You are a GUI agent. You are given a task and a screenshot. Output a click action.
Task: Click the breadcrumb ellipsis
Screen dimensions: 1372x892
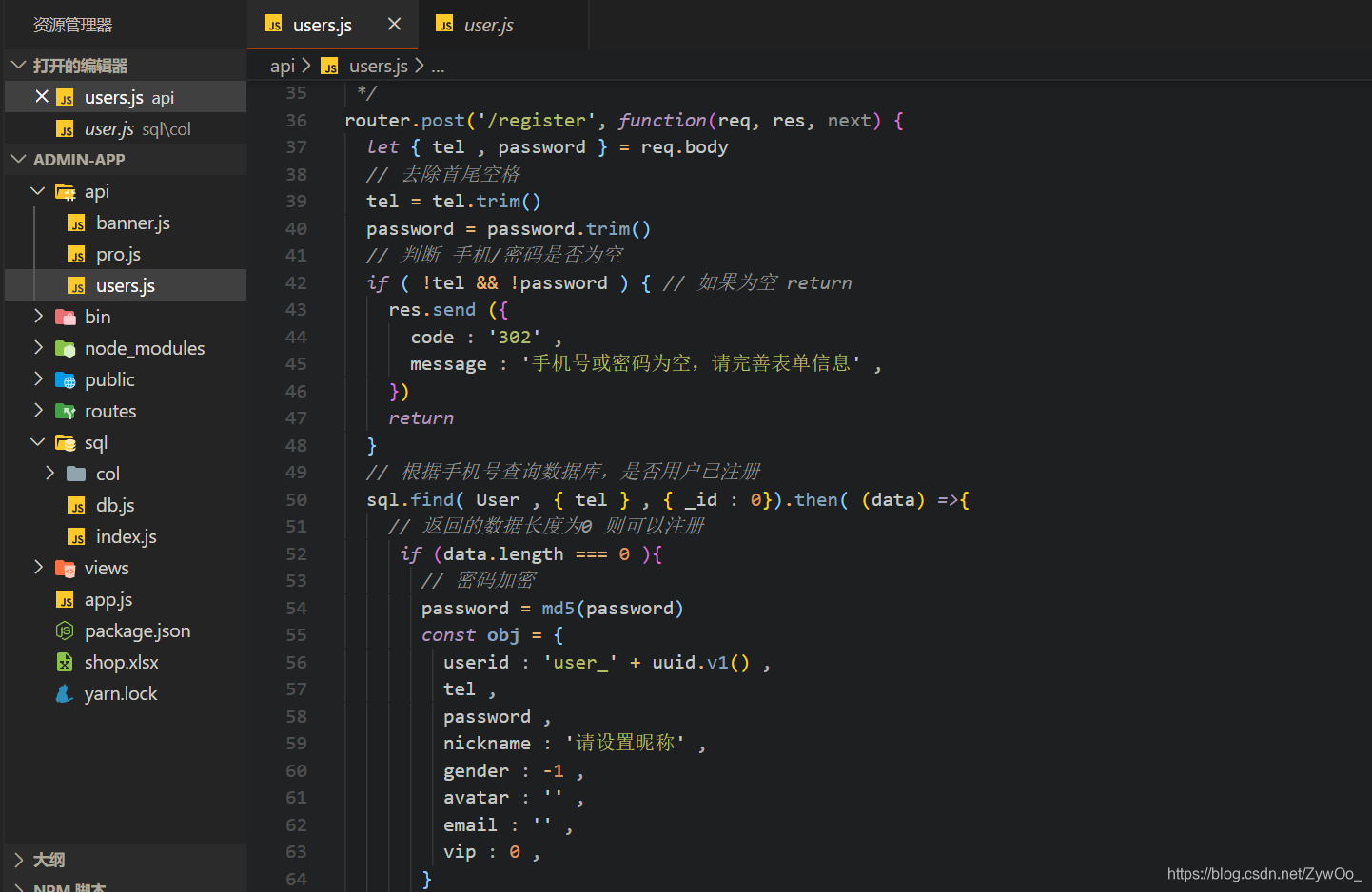click(438, 67)
